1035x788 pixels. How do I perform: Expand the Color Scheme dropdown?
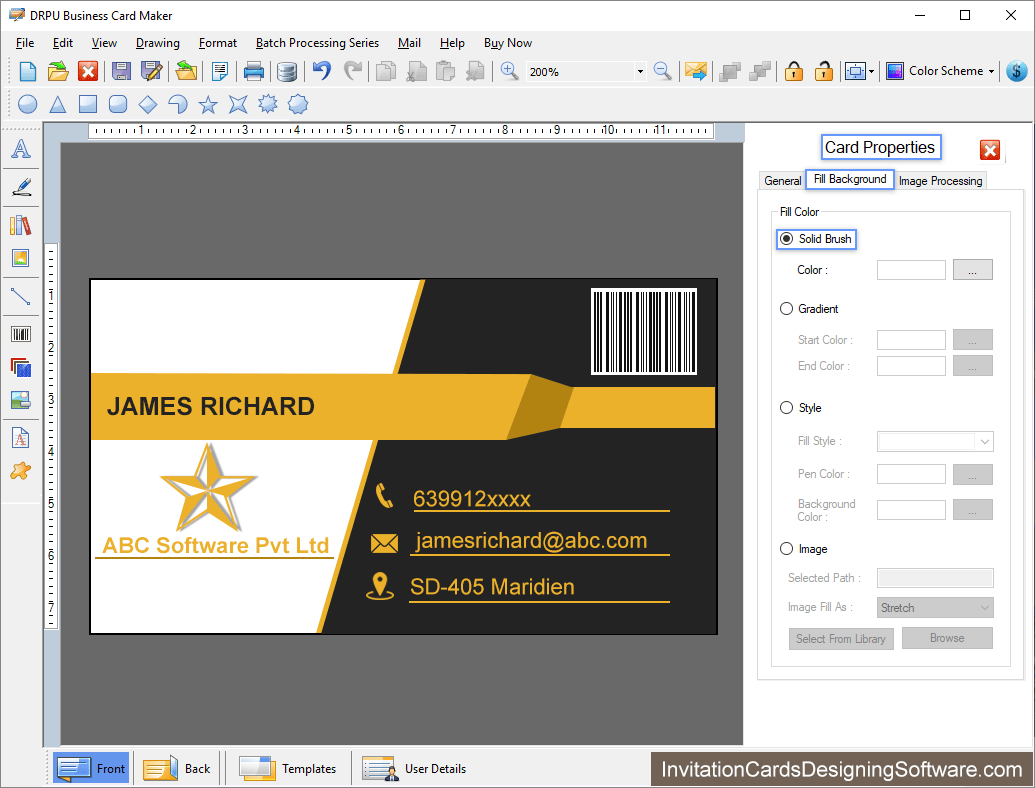991,71
